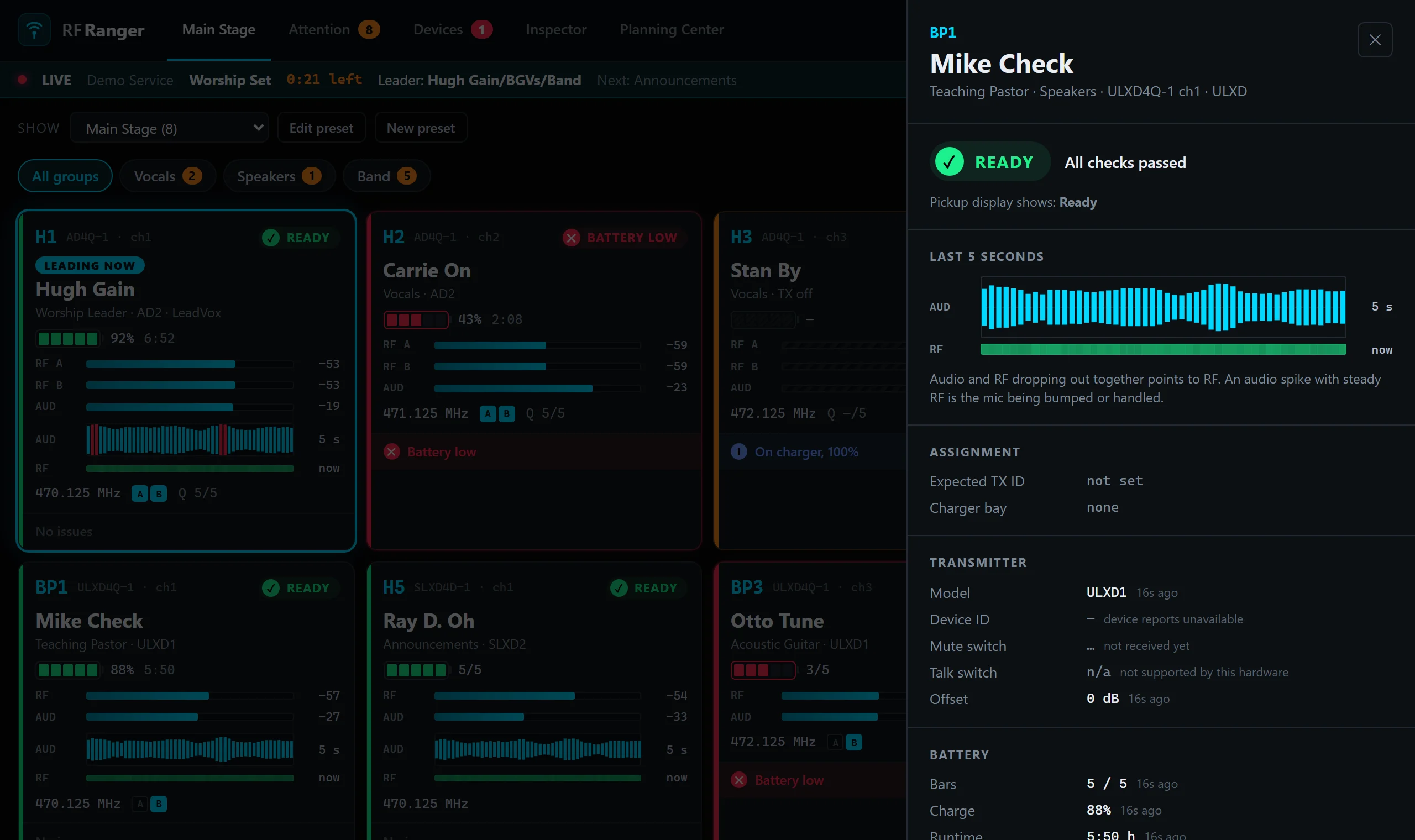Click the Battery low error icon on Otto Tune card
The width and height of the screenshot is (1415, 840).
[738, 779]
